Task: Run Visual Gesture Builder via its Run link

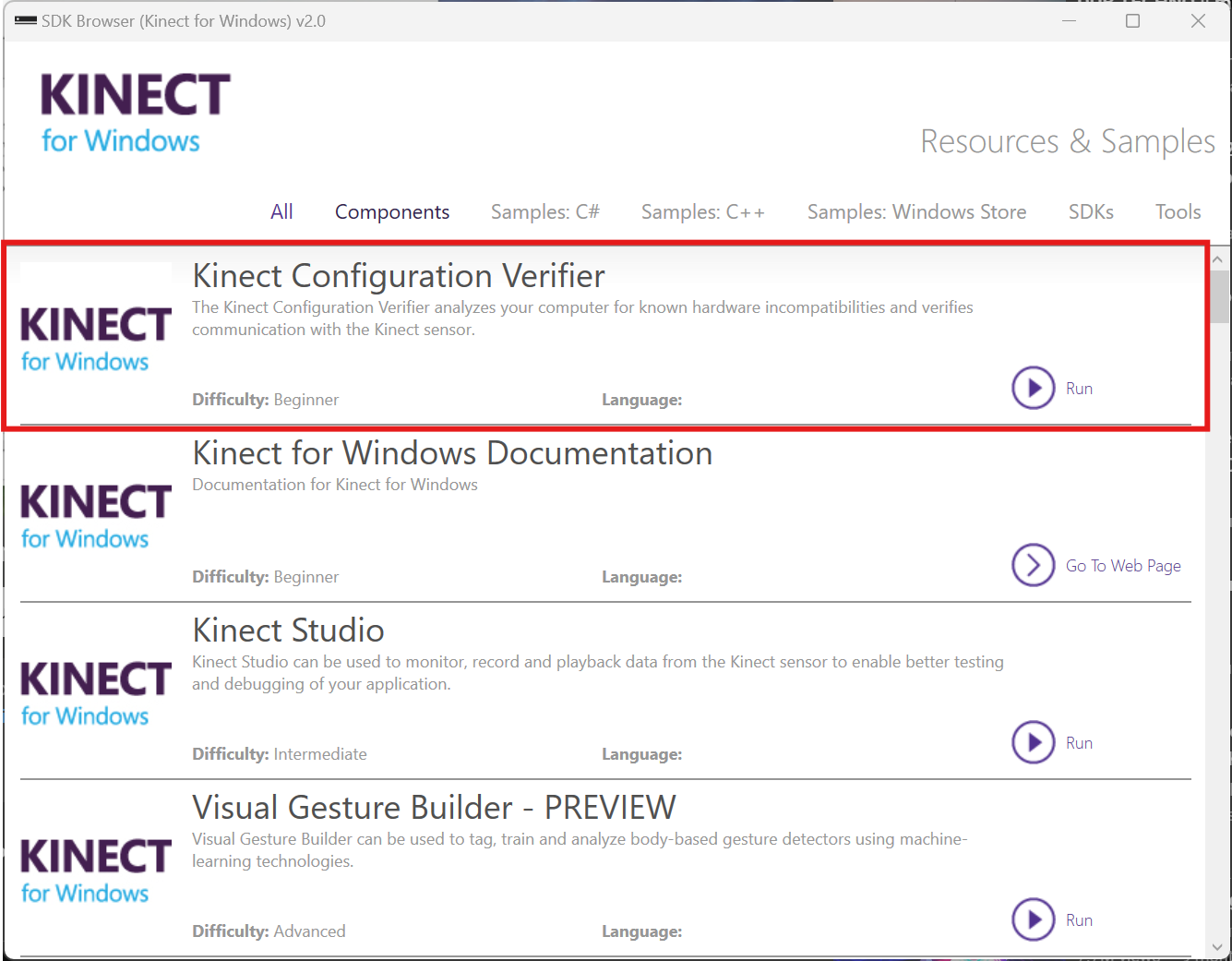Action: tap(1079, 920)
